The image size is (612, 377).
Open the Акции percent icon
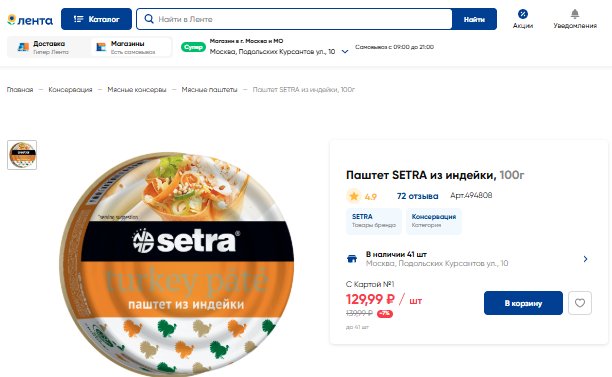[x=523, y=14]
